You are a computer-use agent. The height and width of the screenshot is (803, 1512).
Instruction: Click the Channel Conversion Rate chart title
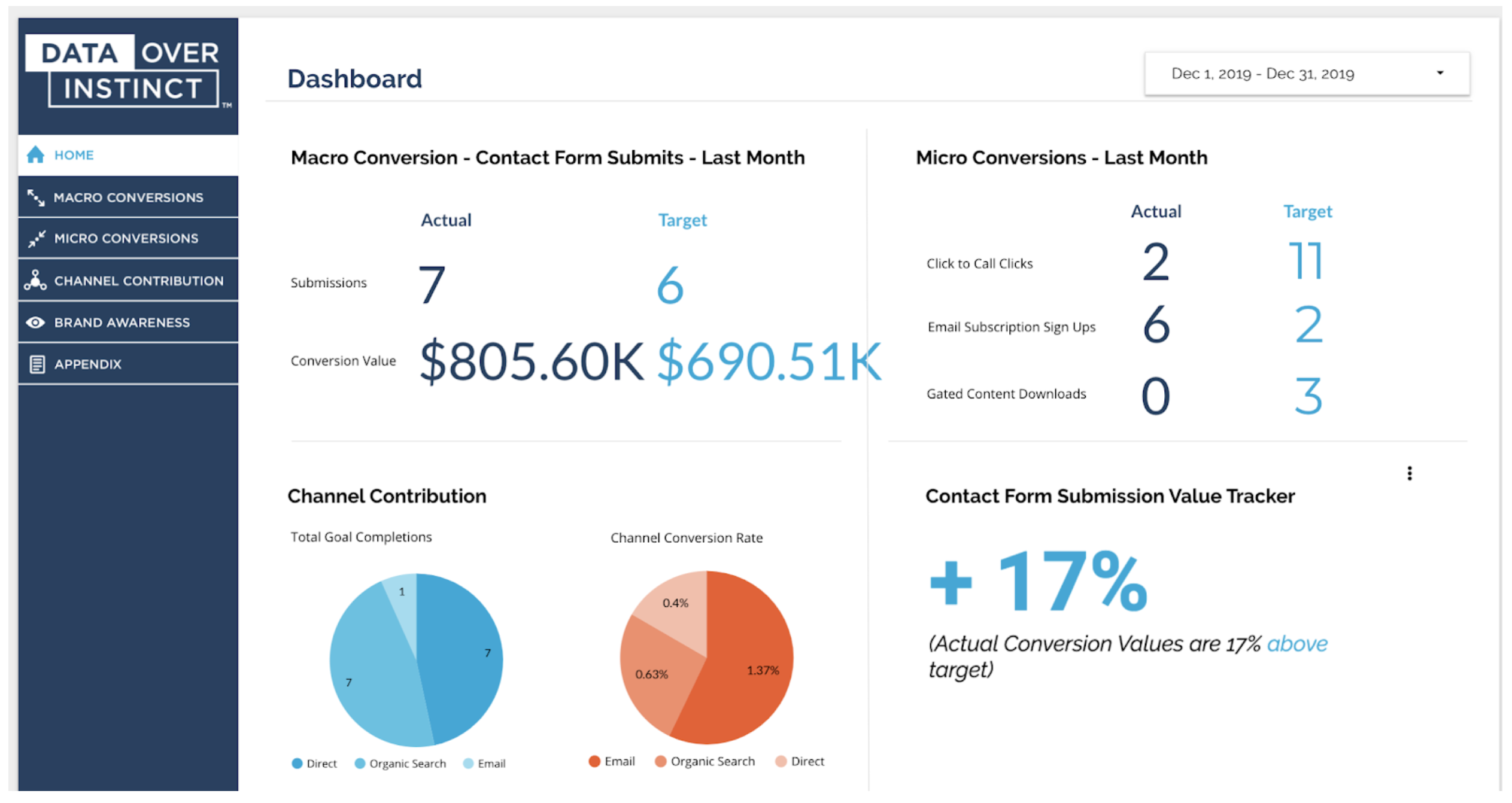pos(687,537)
